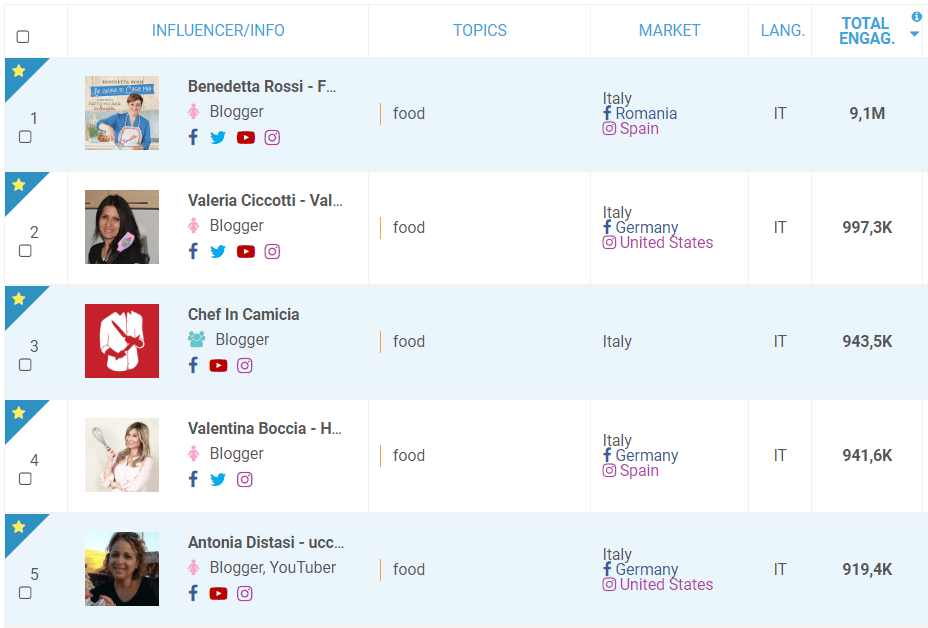Open Valentina Boccia's Twitter icon
Image resolution: width=928 pixels, height=628 pixels.
(218, 479)
